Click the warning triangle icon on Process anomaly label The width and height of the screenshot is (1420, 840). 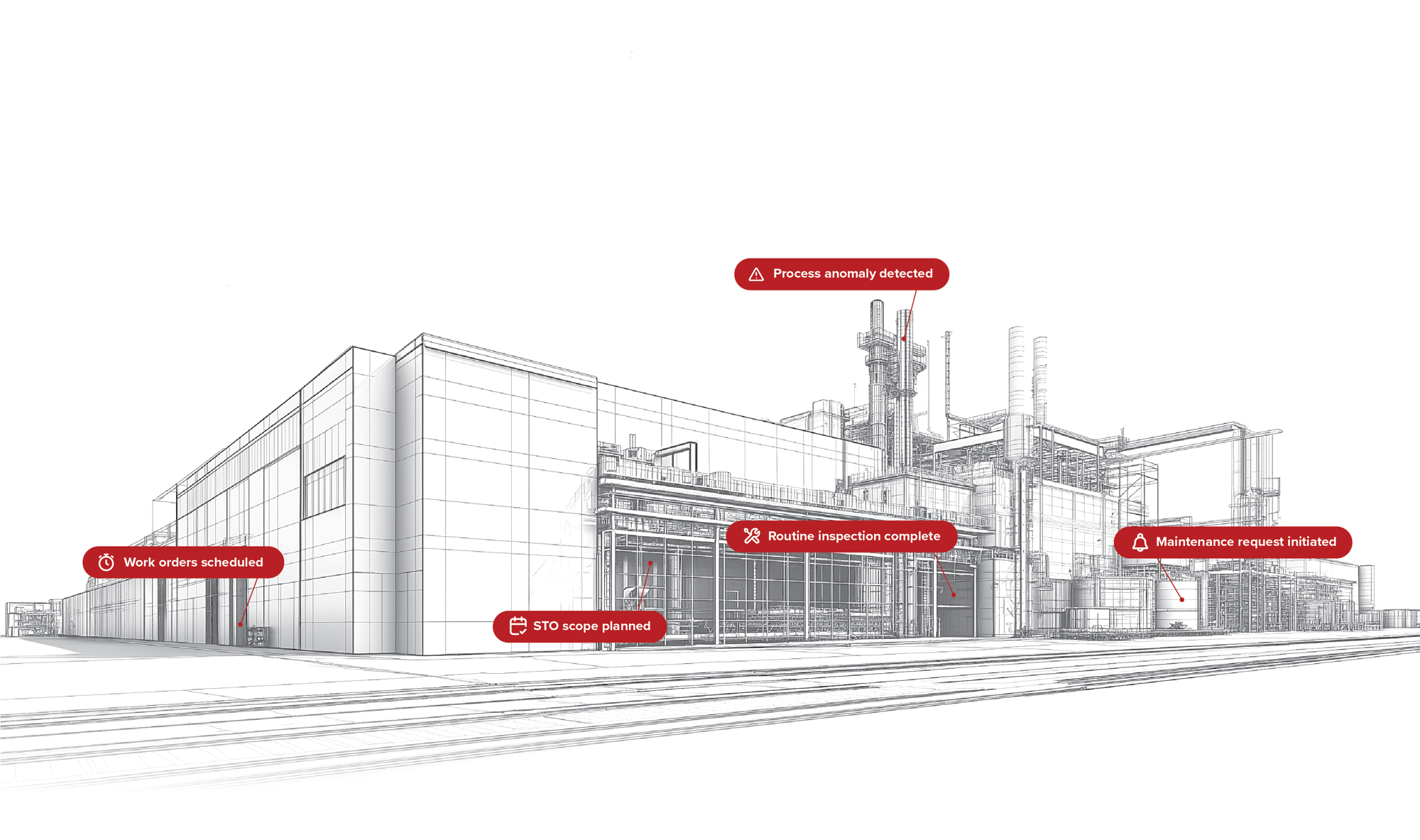point(756,274)
